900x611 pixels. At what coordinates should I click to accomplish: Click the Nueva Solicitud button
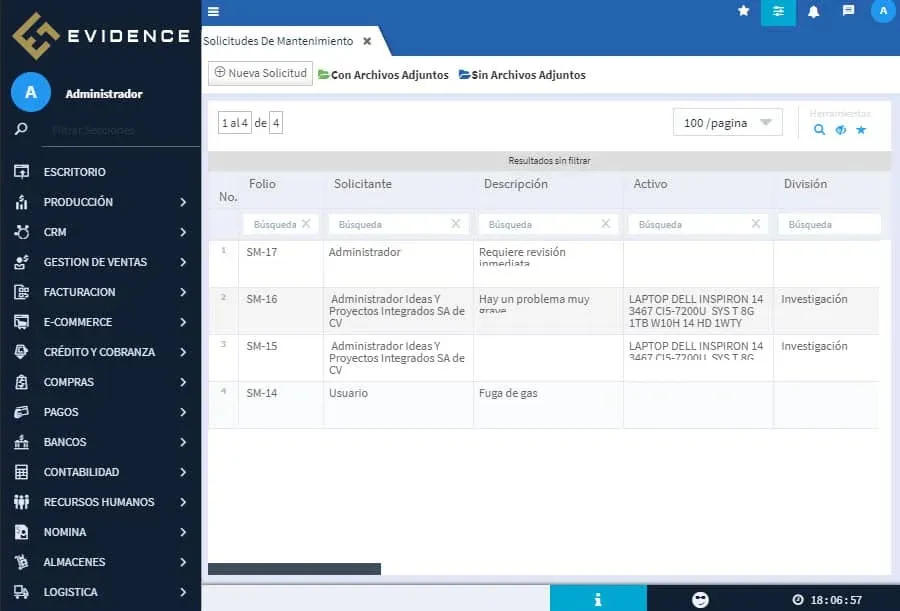[259, 73]
